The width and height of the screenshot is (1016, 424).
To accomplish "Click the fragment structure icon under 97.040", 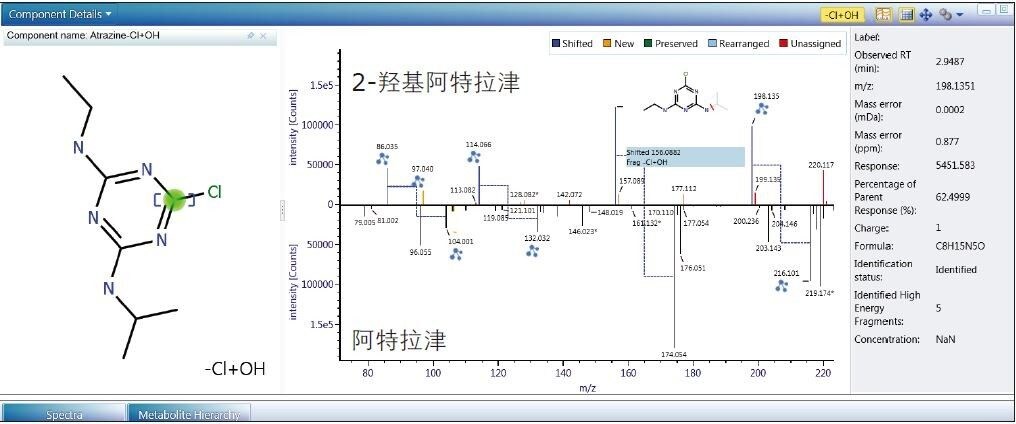I will point(418,182).
